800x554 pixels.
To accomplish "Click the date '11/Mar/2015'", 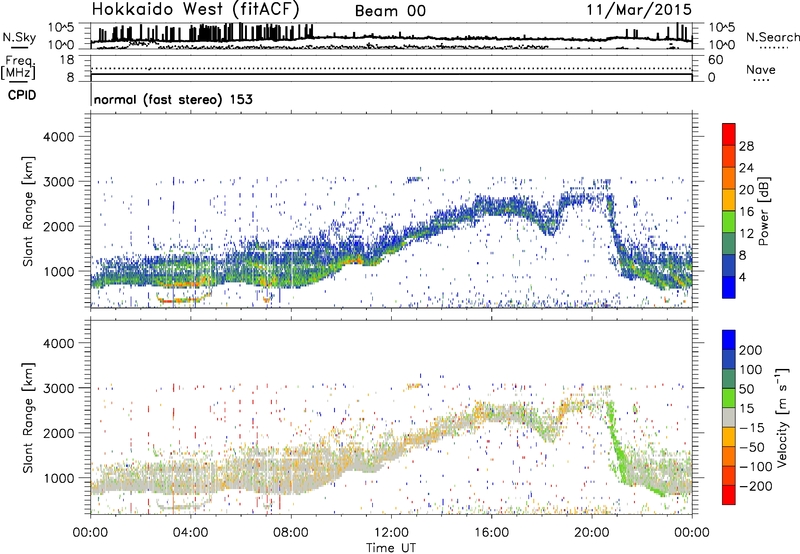I will pyautogui.click(x=639, y=10).
